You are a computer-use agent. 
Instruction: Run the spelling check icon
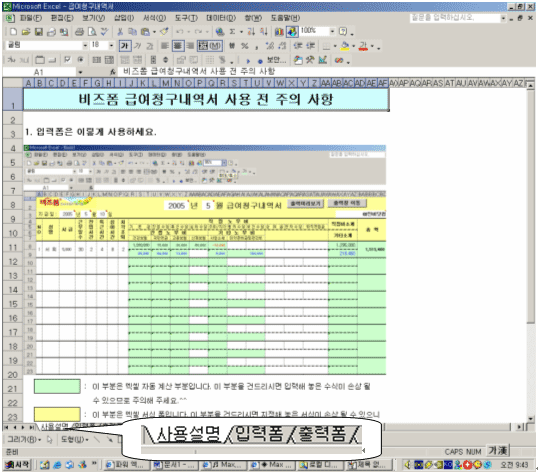pos(104,32)
